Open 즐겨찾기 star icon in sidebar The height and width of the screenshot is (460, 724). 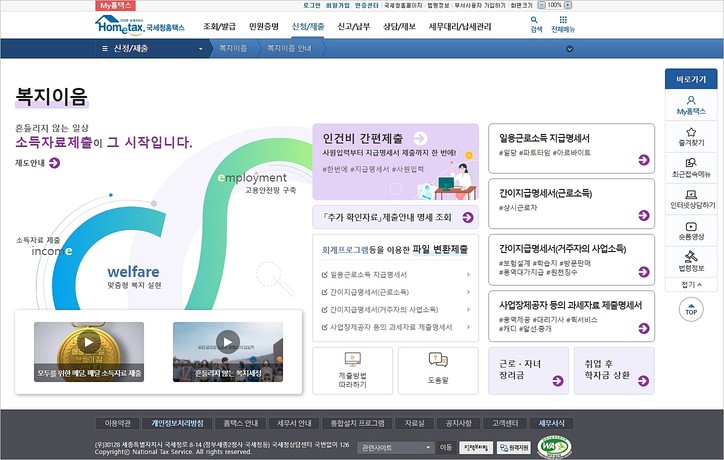click(691, 132)
